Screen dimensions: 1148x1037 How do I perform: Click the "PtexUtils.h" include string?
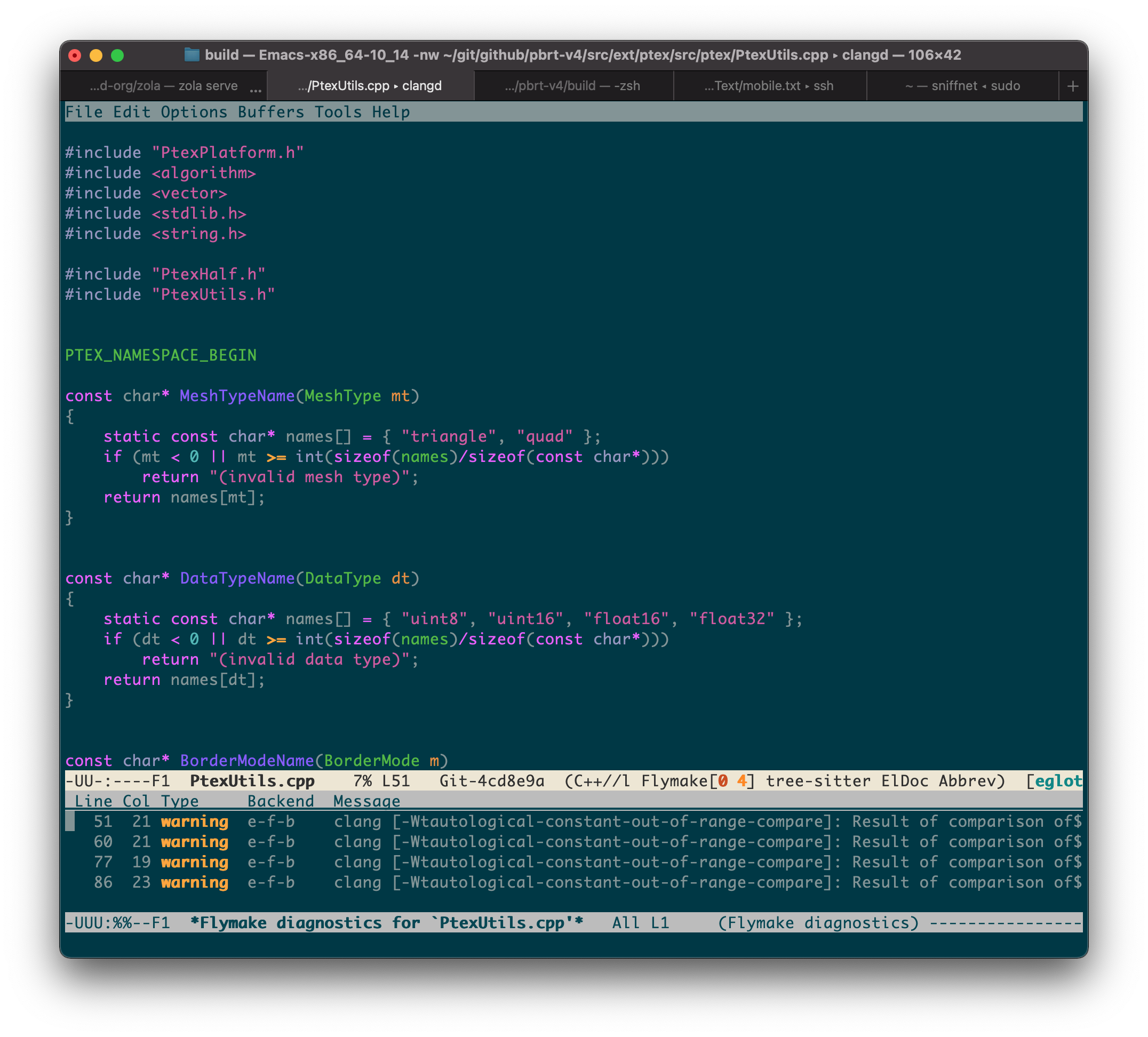pos(213,294)
